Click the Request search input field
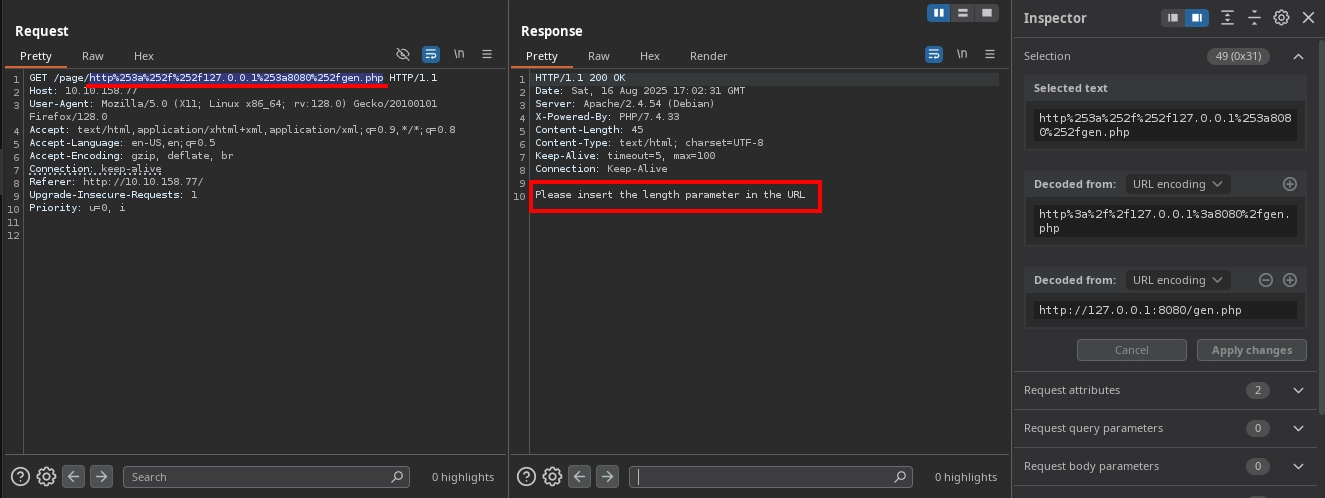The height and width of the screenshot is (498, 1325). pyautogui.click(x=265, y=477)
